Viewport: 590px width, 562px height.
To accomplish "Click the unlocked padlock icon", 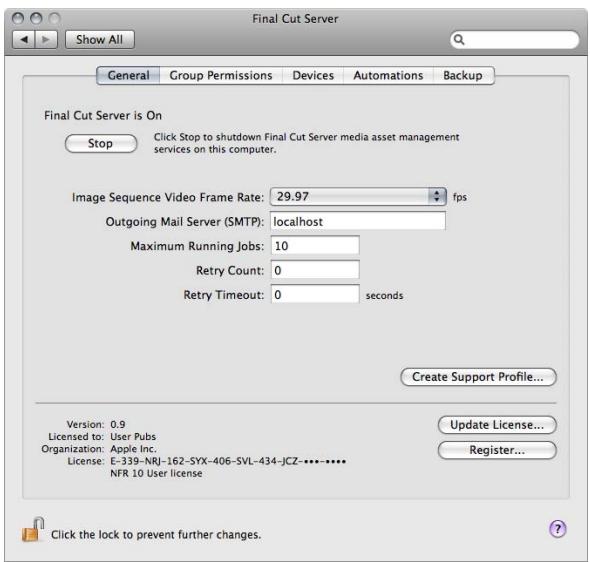I will [x=32, y=530].
